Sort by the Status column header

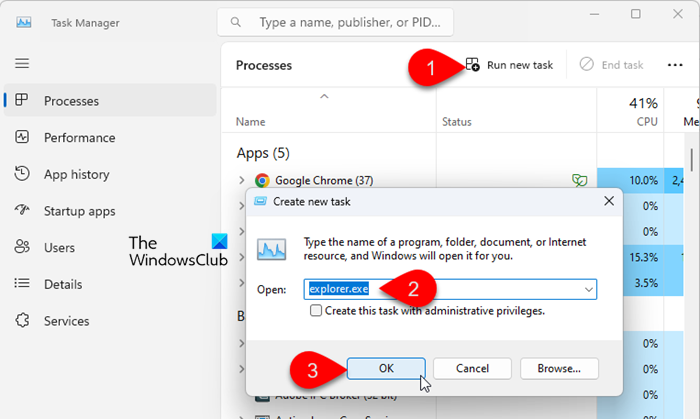457,122
